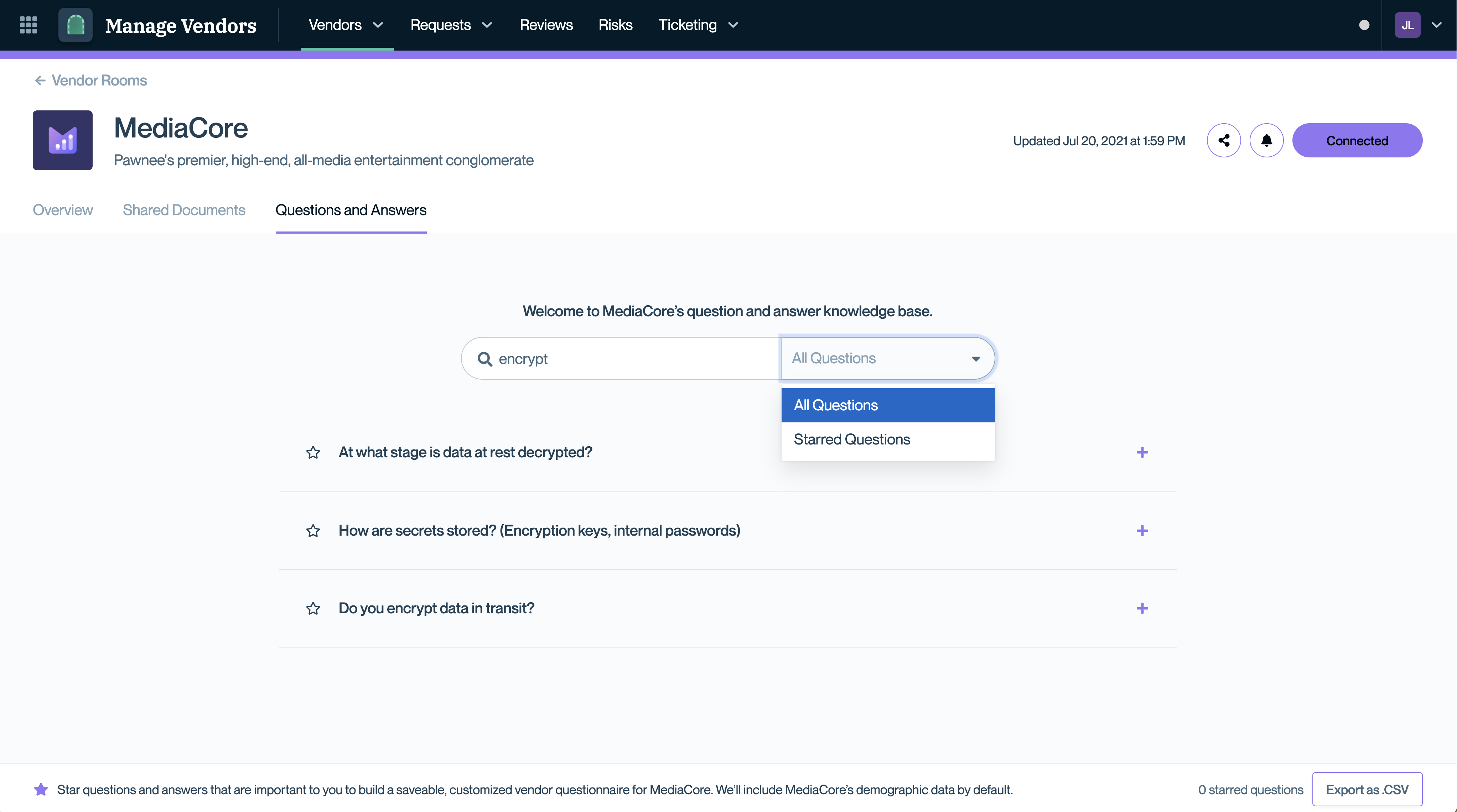Image resolution: width=1457 pixels, height=812 pixels.
Task: Star the data at rest decrypted question
Action: pos(313,452)
